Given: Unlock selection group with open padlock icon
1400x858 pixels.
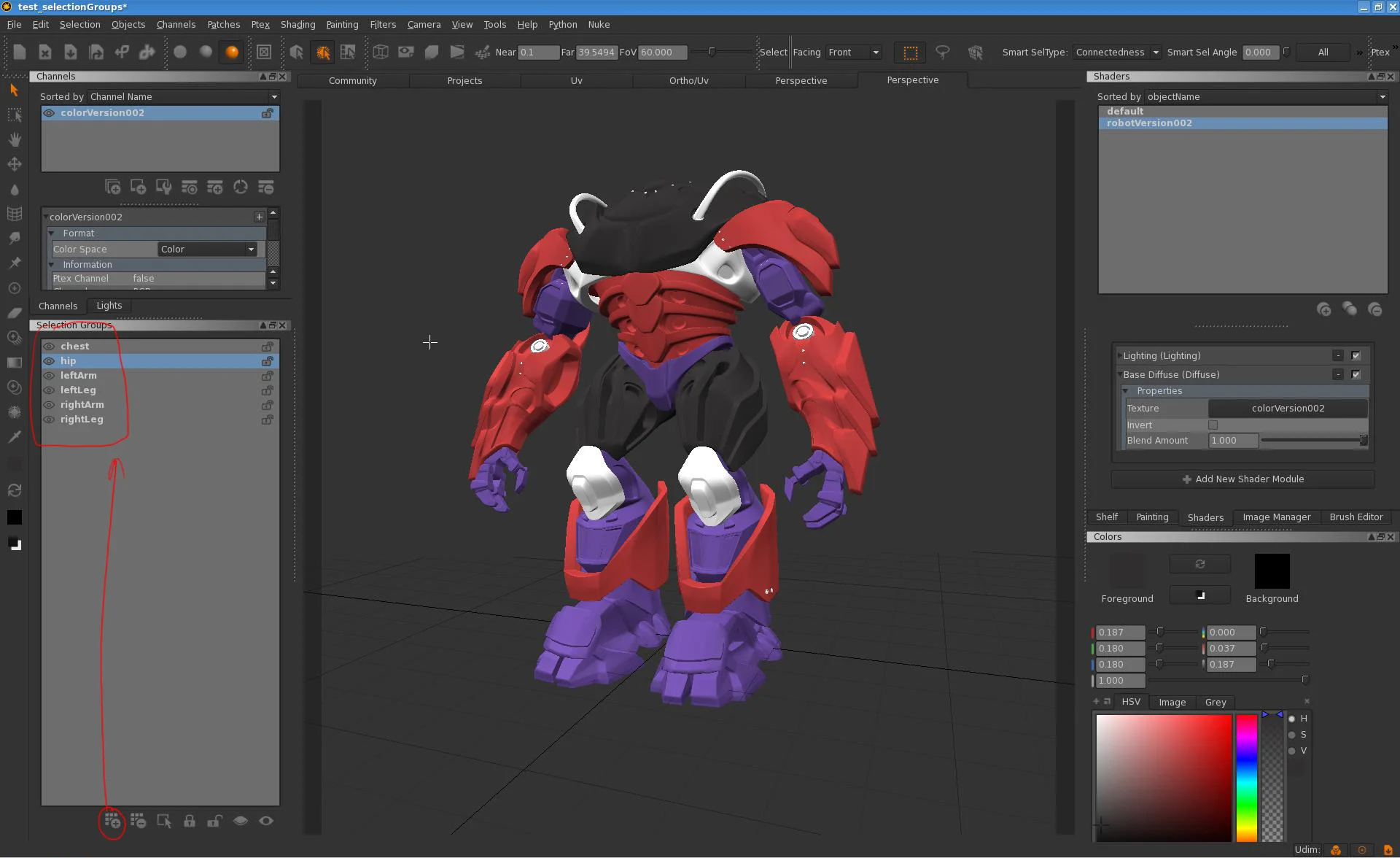Looking at the screenshot, I should pyautogui.click(x=214, y=822).
